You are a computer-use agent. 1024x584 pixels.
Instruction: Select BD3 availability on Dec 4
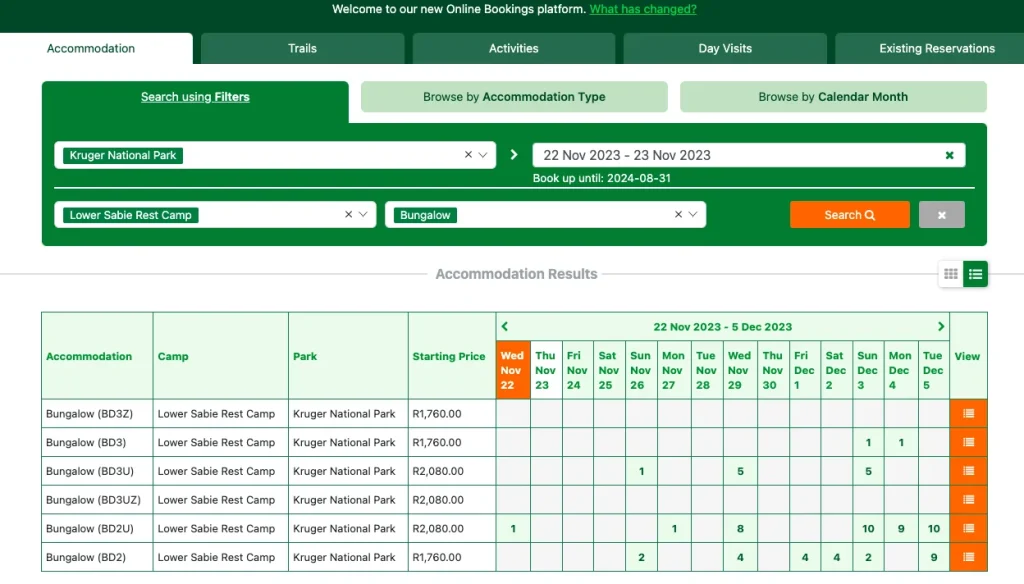(x=901, y=442)
